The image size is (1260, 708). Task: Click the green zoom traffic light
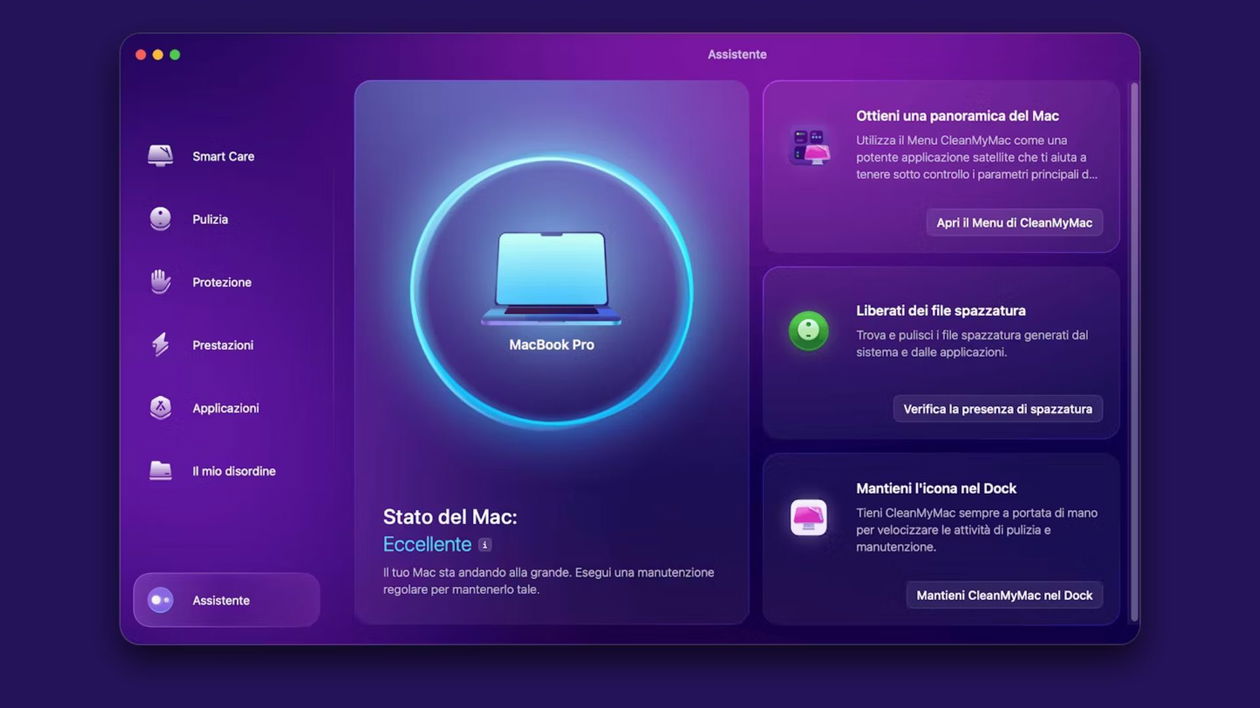(175, 55)
